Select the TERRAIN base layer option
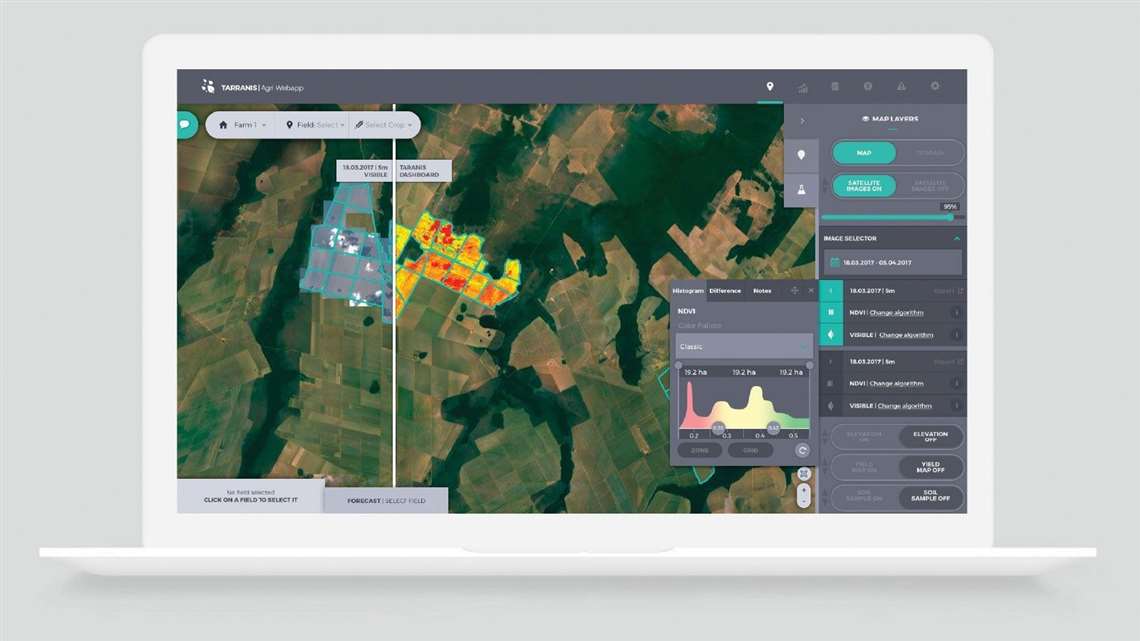The height and width of the screenshot is (641, 1140). tap(930, 153)
